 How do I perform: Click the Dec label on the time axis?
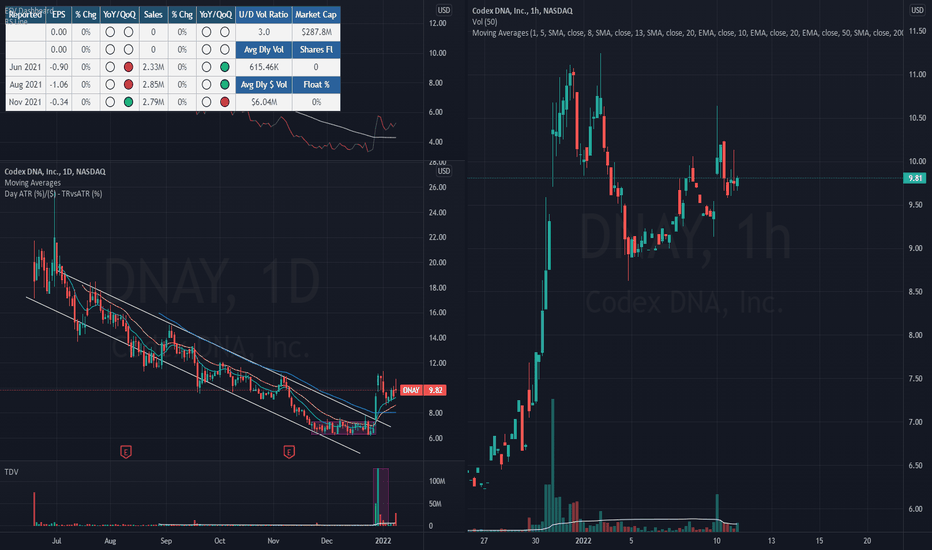click(x=326, y=540)
